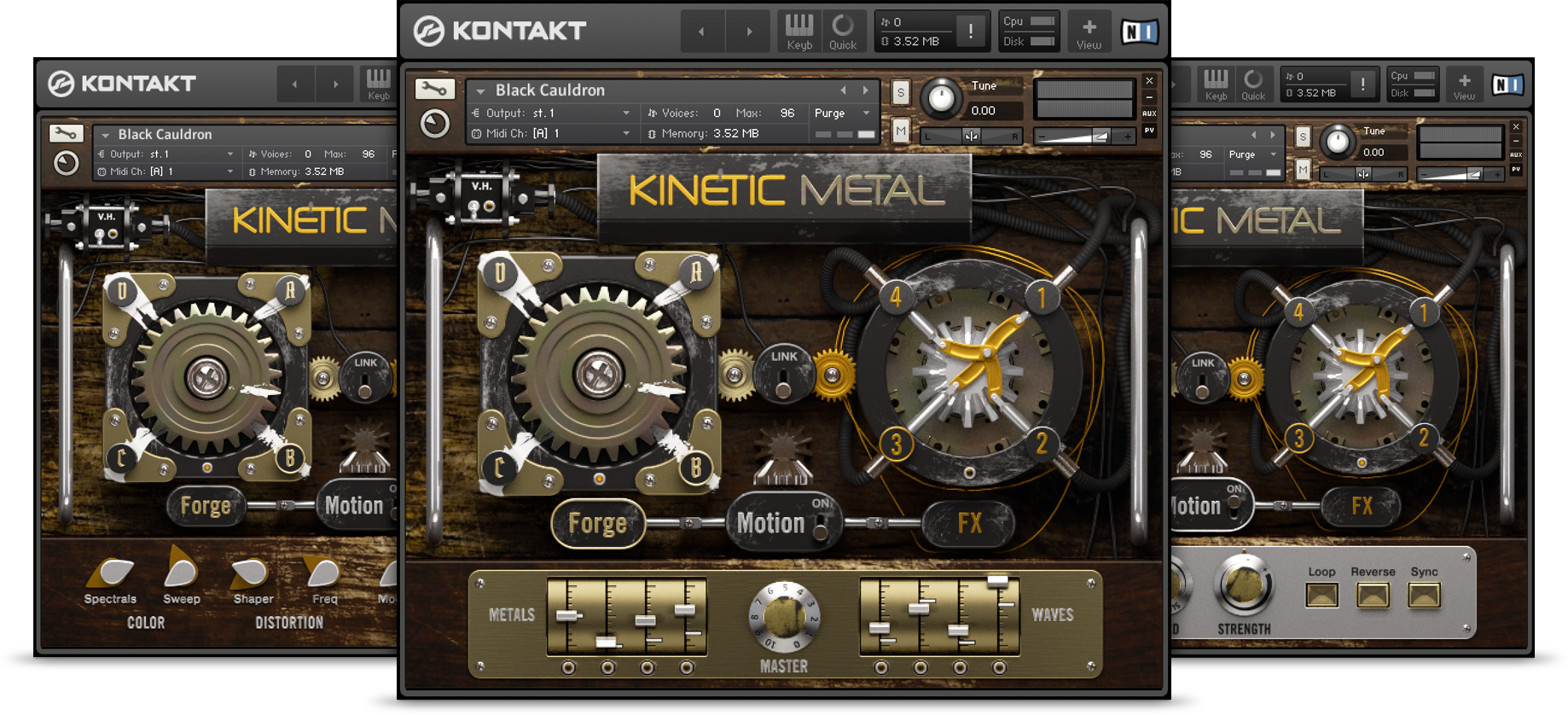Screen dimensions: 1568x715
Task: Switch to the Forge tab in left window
Action: click(x=206, y=506)
